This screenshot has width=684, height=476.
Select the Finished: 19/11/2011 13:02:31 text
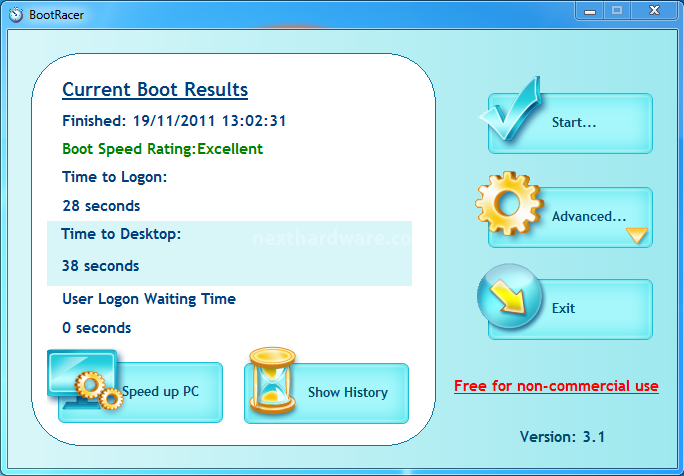[x=174, y=120]
